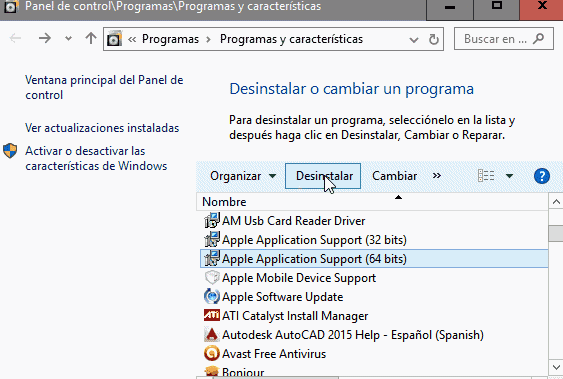This screenshot has height=379, width=563.
Task: Click Avast Free Antivirus icon
Action: pyautogui.click(x=212, y=354)
